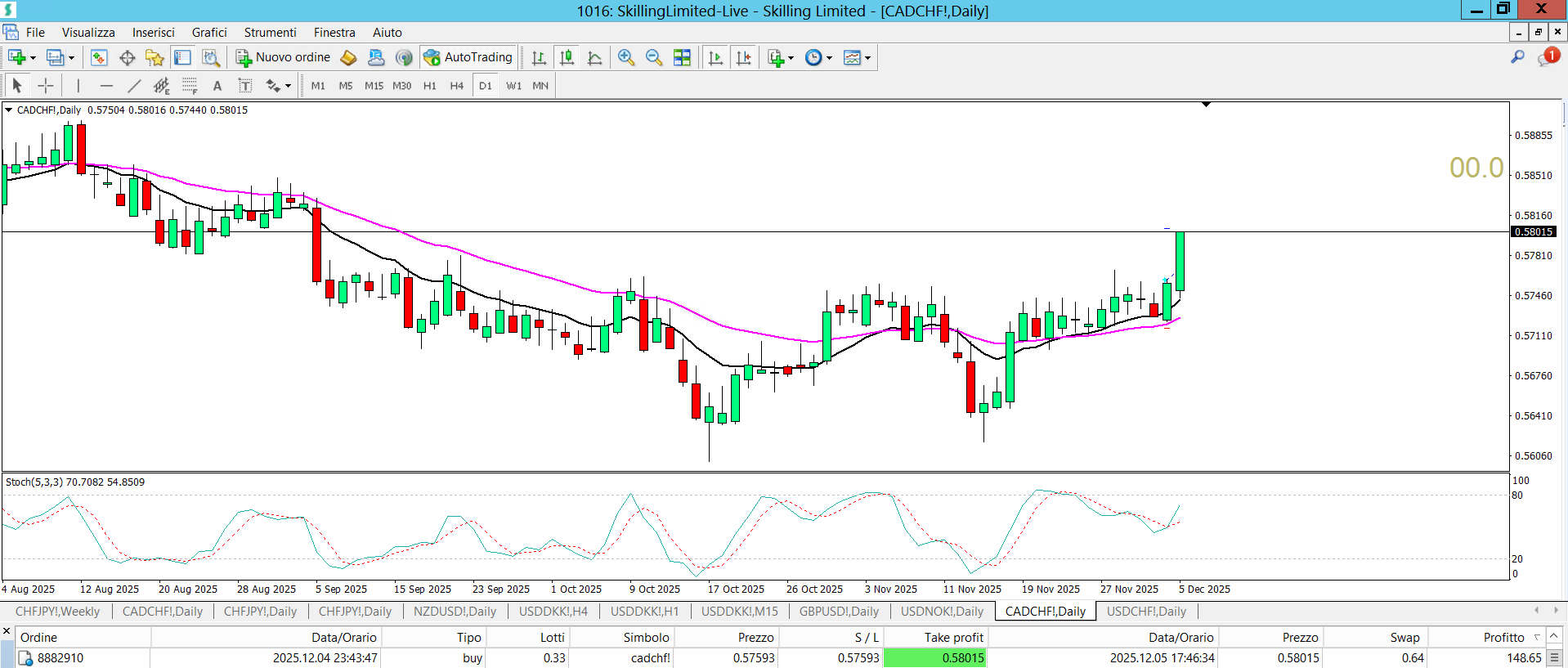This screenshot has width=1568, height=668.
Task: Toggle the AutoTrading button
Action: click(468, 57)
